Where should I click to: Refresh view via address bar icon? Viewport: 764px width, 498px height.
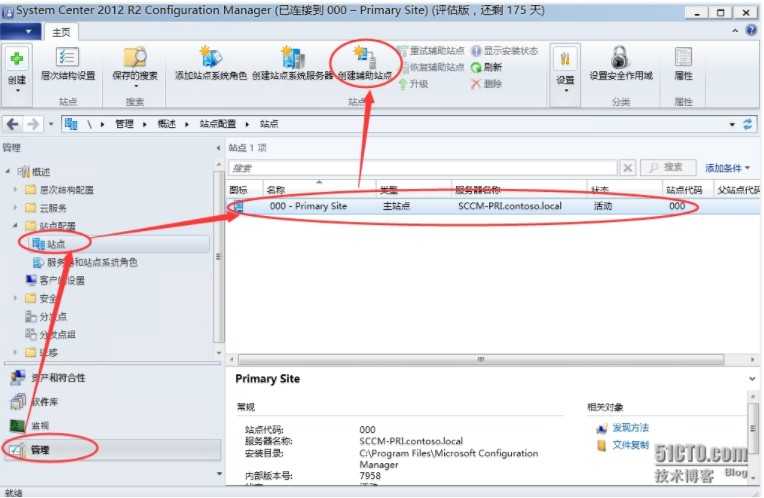tap(748, 124)
